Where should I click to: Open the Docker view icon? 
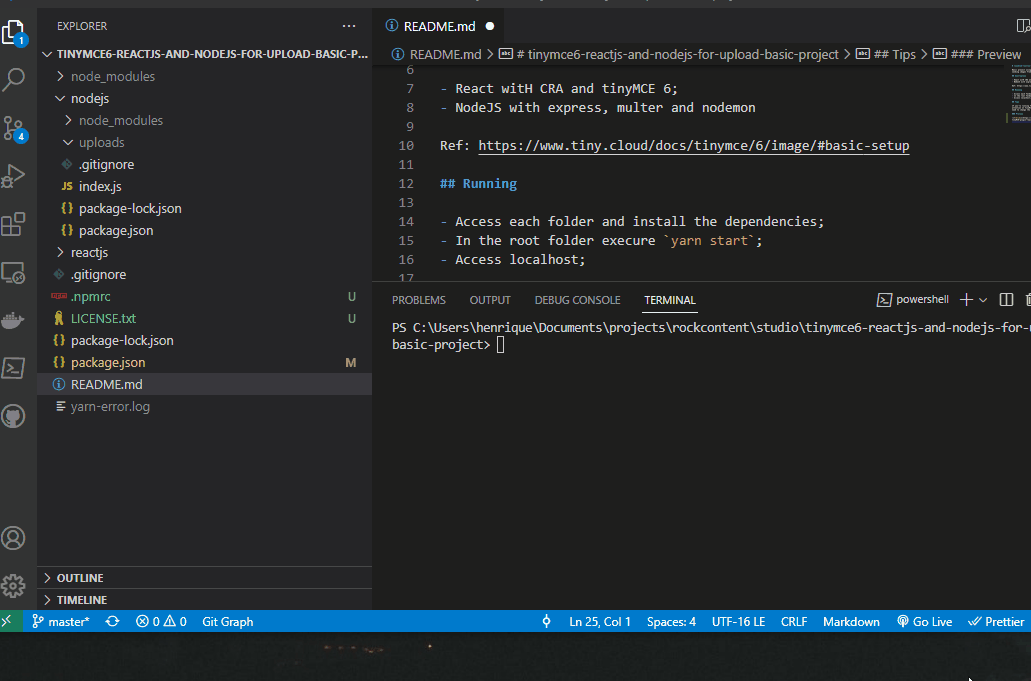[x=13, y=320]
